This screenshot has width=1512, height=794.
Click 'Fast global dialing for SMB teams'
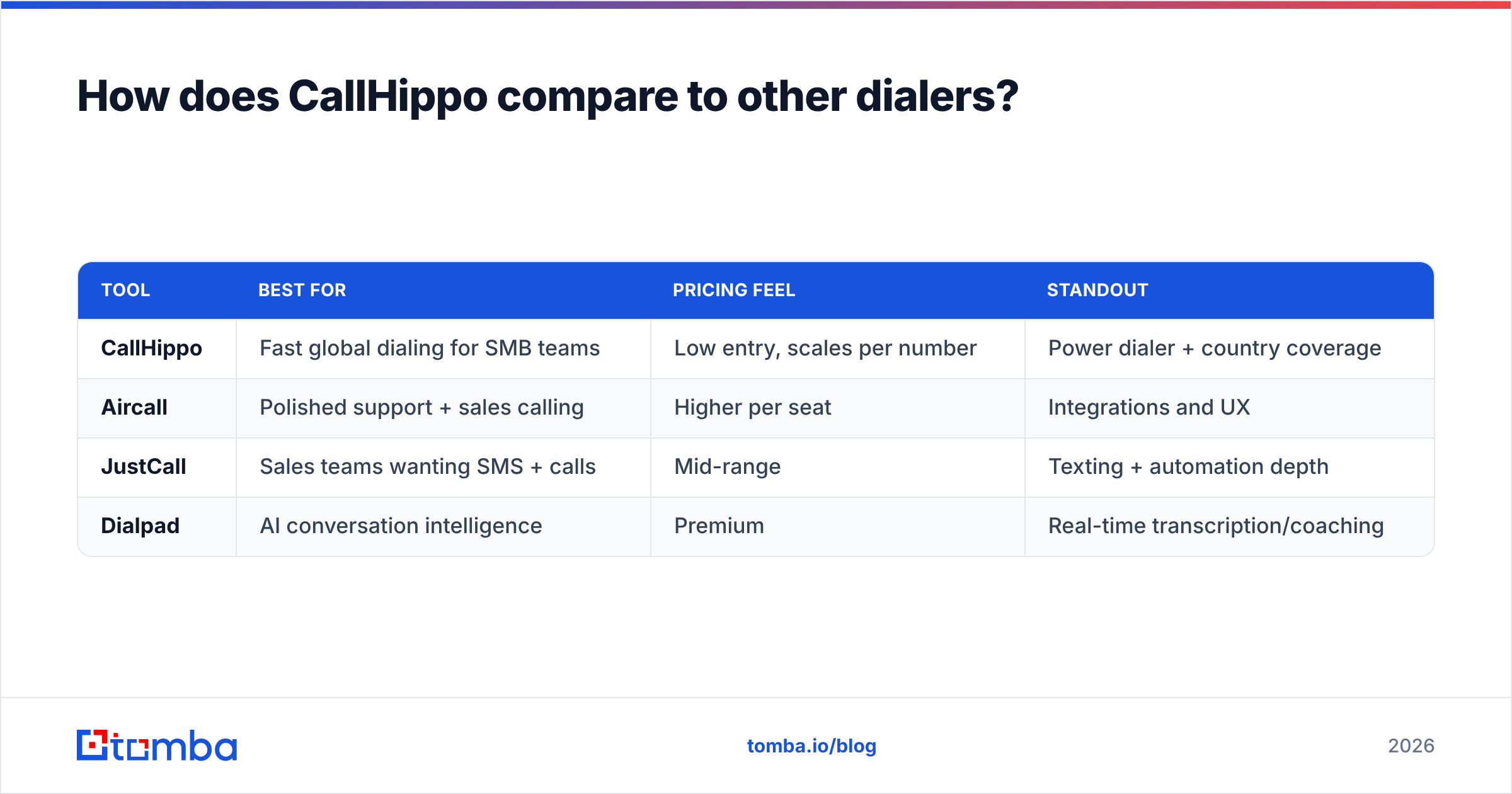[430, 348]
